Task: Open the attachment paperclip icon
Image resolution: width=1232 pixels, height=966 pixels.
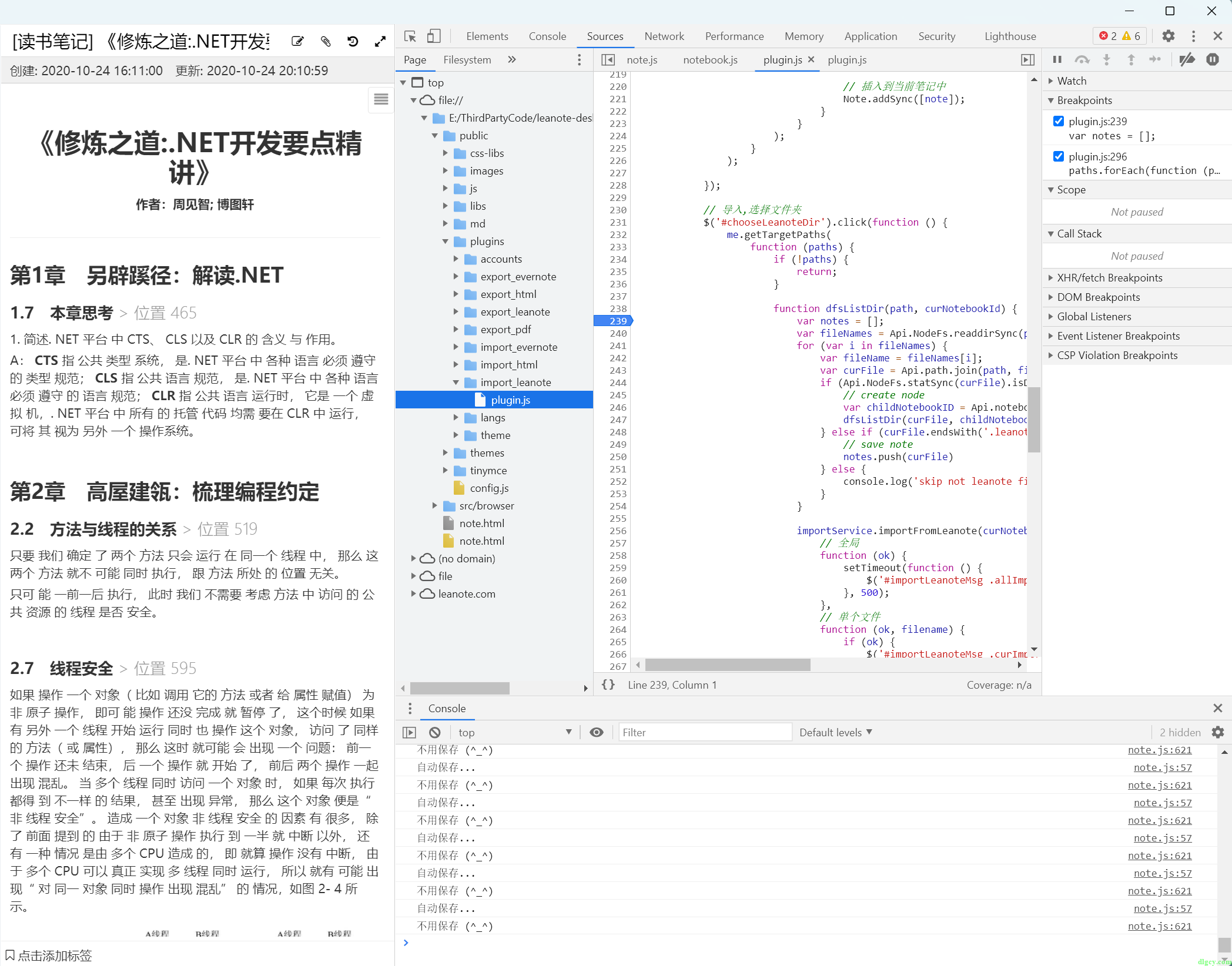Action: 326,41
